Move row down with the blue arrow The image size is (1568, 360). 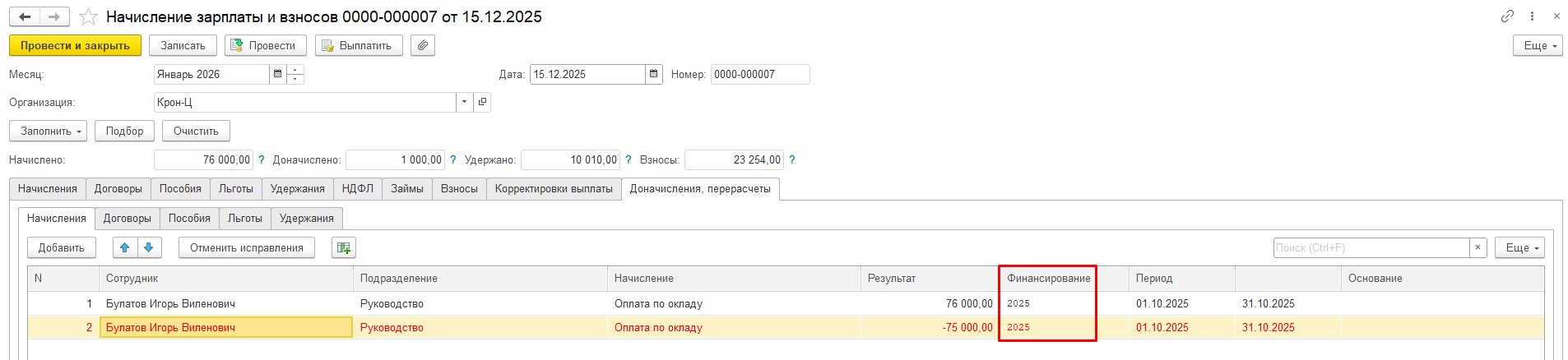pos(149,247)
